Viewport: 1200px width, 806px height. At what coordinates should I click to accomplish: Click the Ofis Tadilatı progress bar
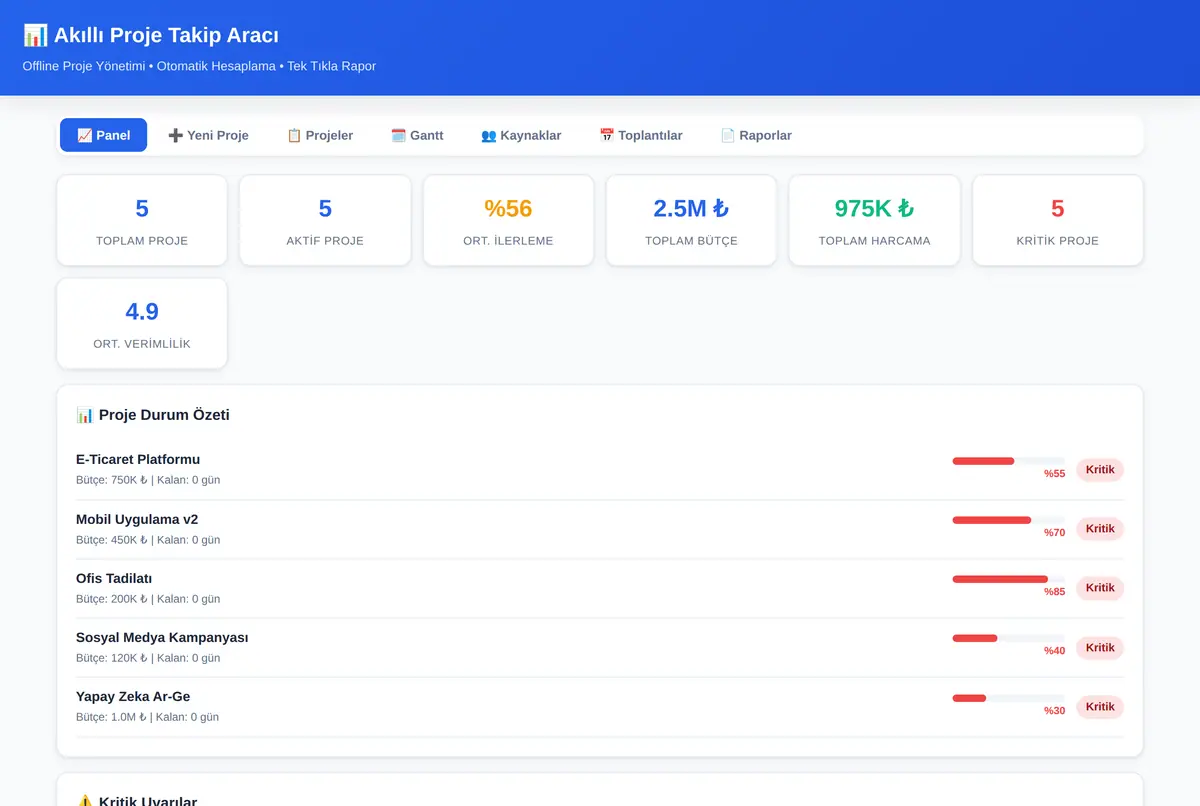point(1008,579)
